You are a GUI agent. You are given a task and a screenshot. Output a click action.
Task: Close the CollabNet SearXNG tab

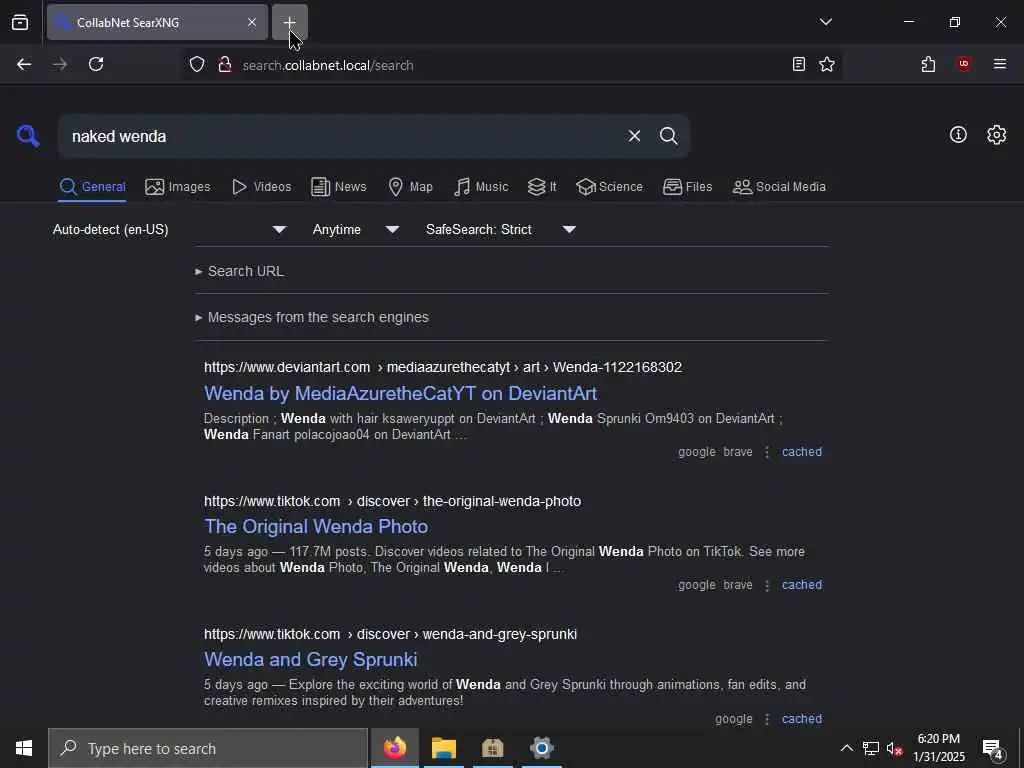251,22
